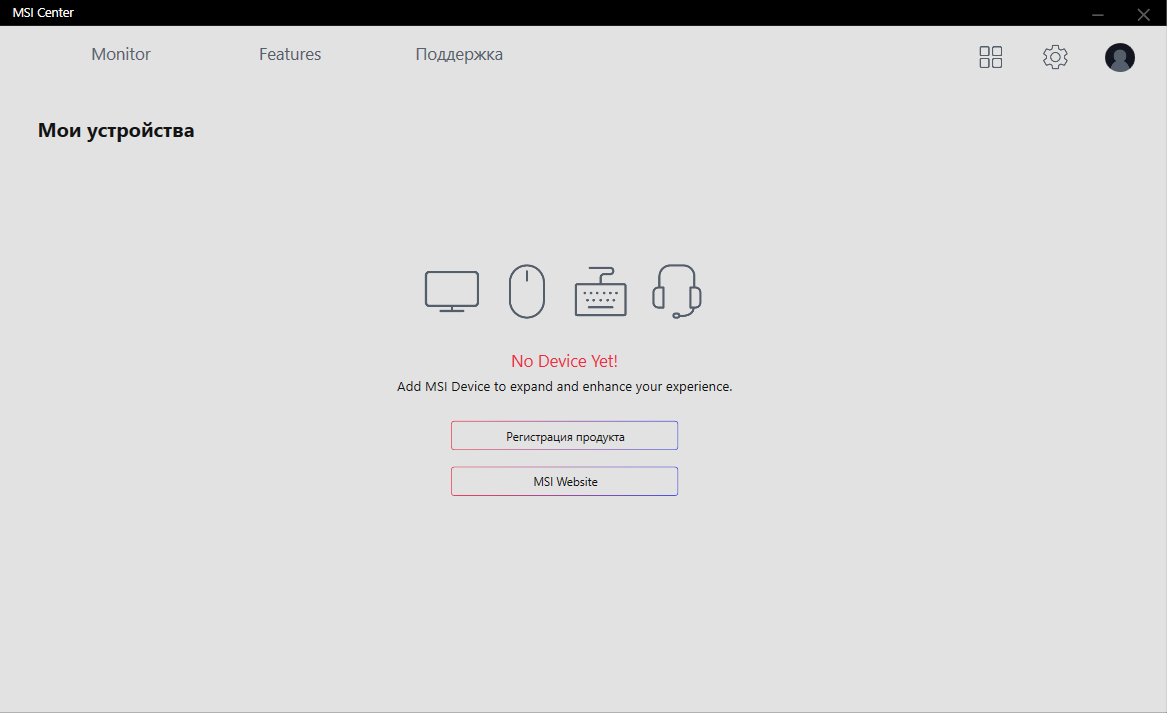Screen dimensions: 1167x713
Task: Click the keyboard device icon
Action: 601,292
